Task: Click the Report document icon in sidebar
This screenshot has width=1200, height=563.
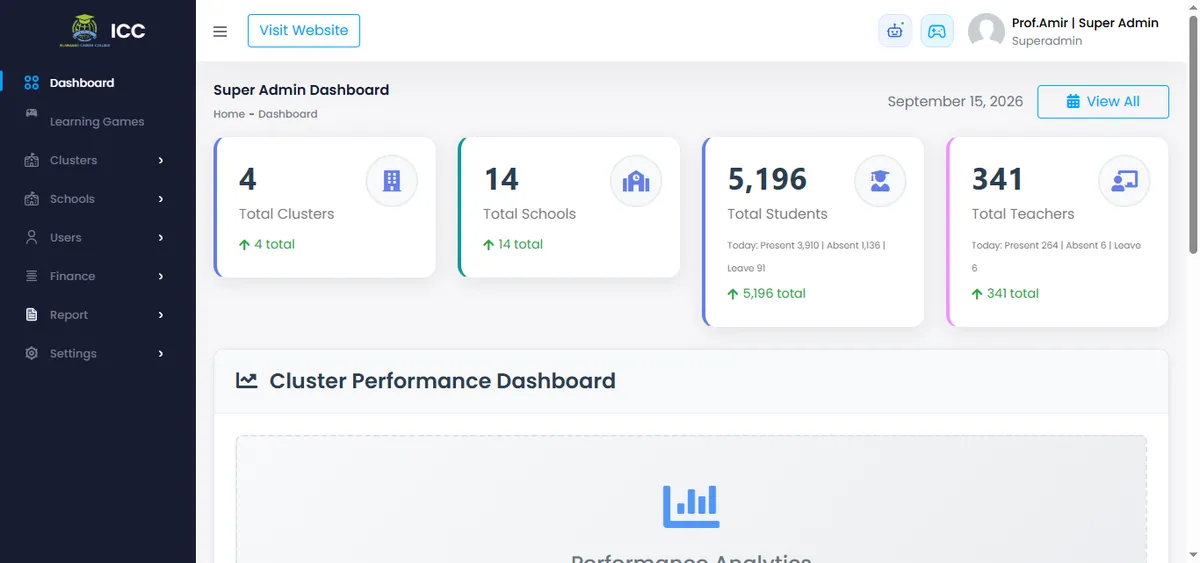Action: pyautogui.click(x=31, y=315)
